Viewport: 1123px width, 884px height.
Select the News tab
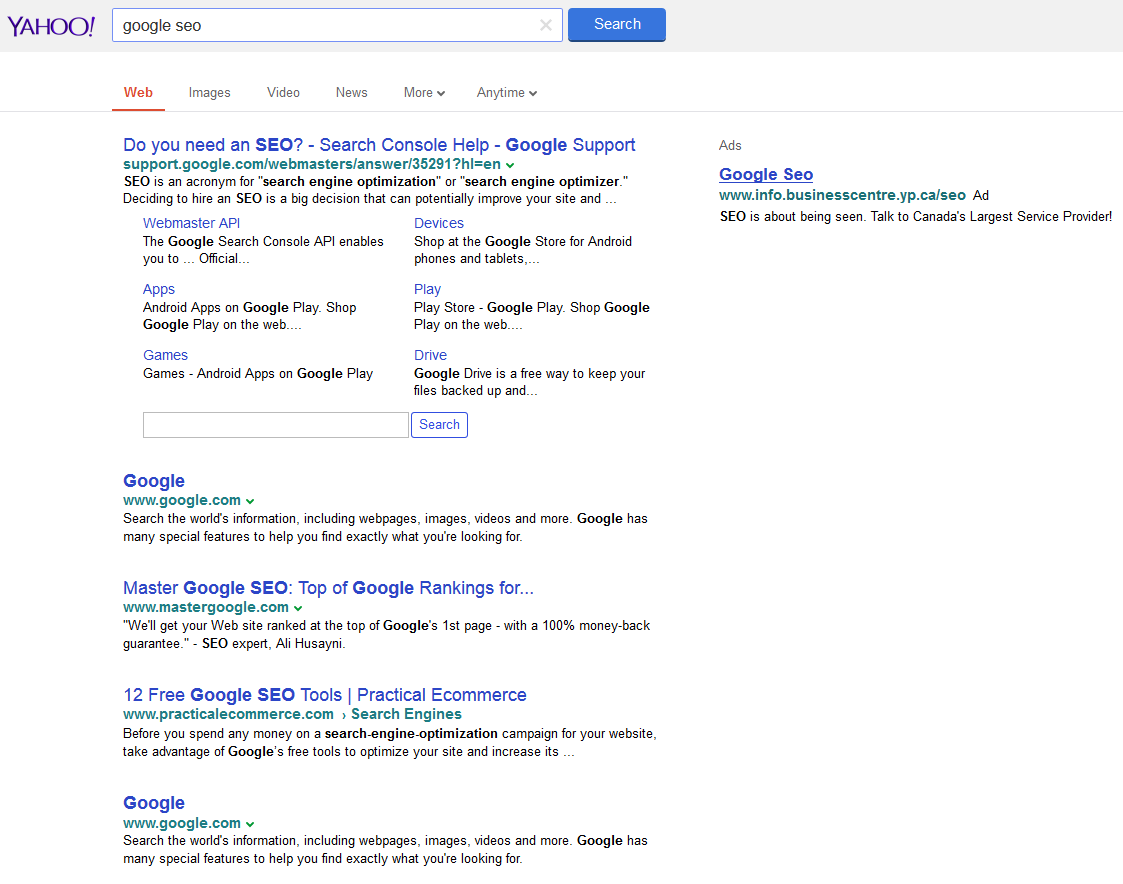tap(351, 93)
